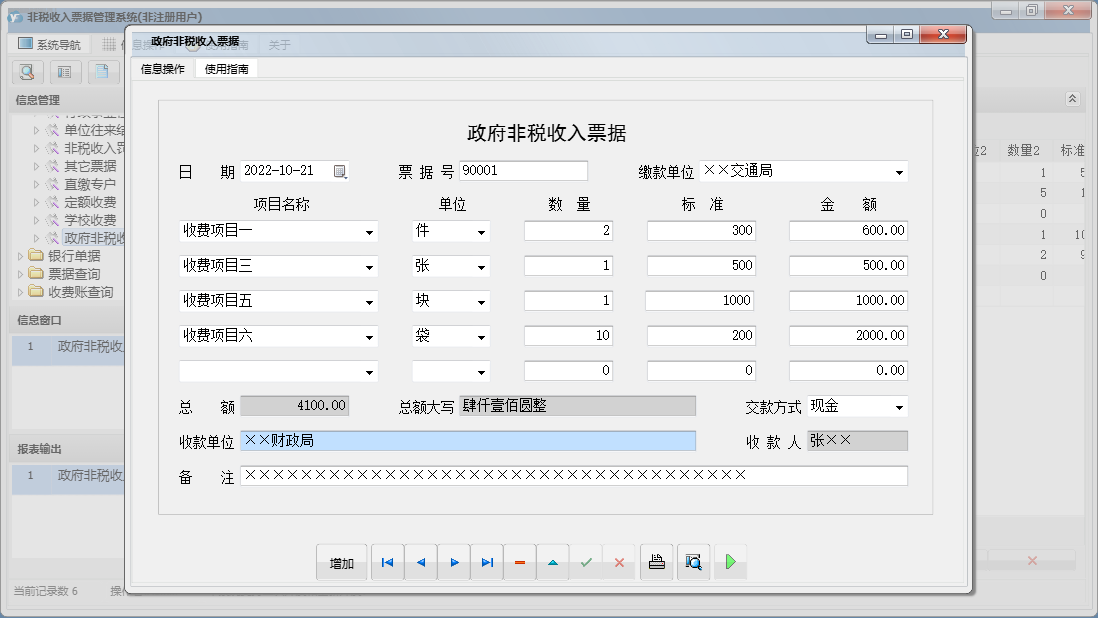
Task: Jump to the last record
Action: click(x=487, y=562)
